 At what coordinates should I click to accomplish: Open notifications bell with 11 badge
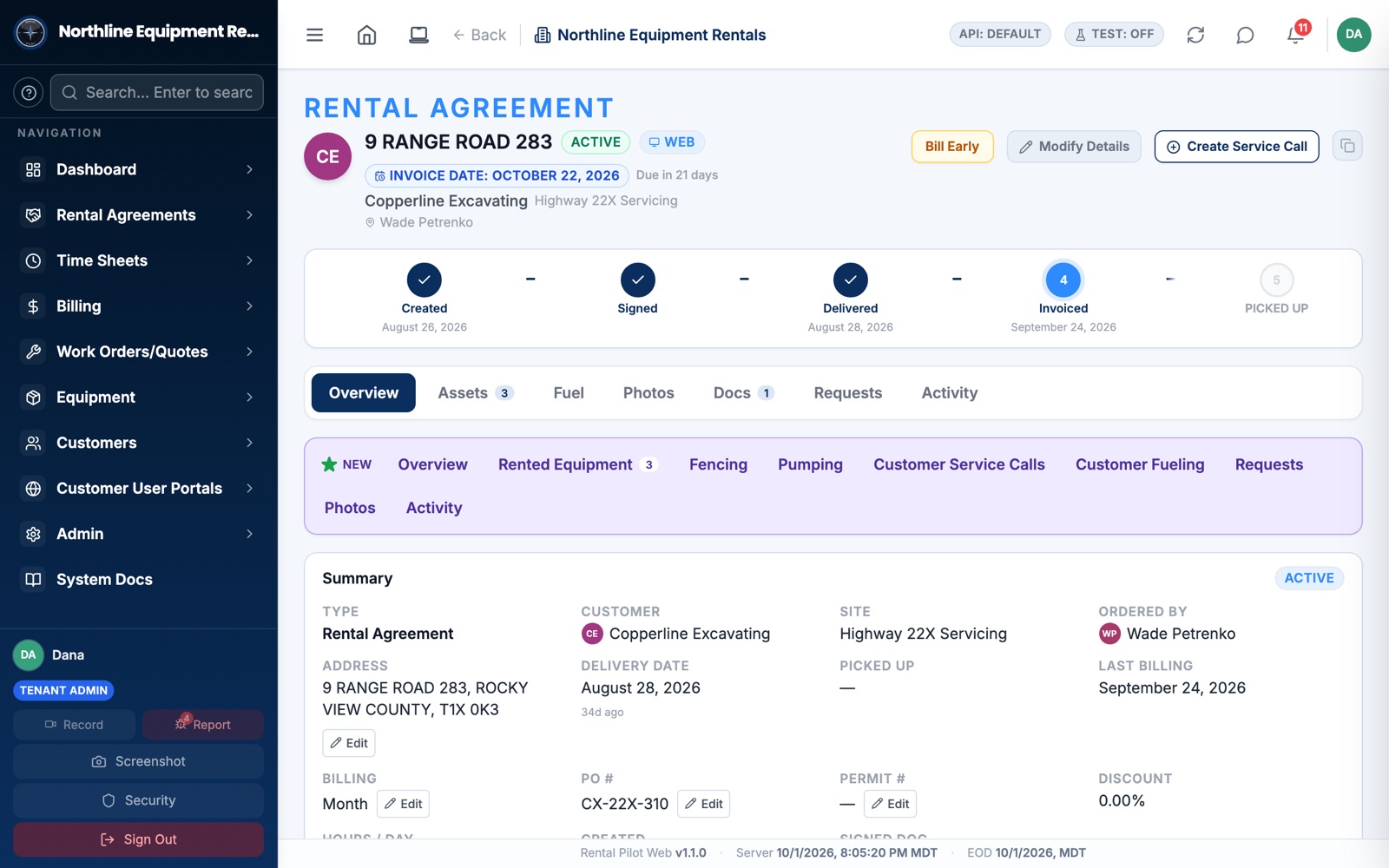(x=1295, y=35)
